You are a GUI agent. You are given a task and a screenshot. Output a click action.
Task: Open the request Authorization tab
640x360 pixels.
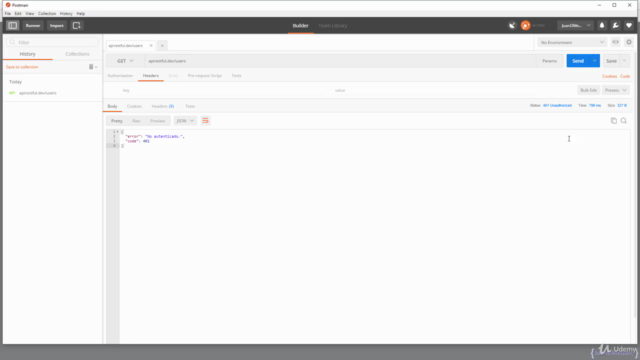click(120, 76)
